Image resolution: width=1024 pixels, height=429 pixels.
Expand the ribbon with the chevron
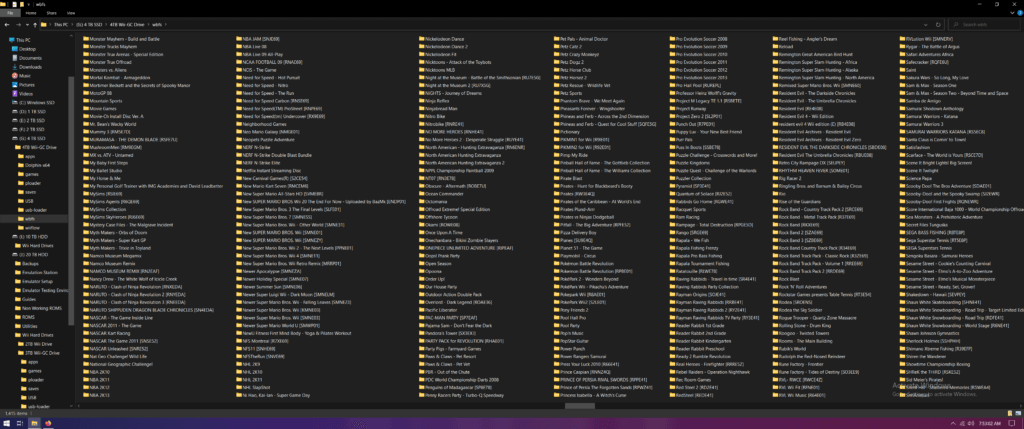tap(1011, 12)
